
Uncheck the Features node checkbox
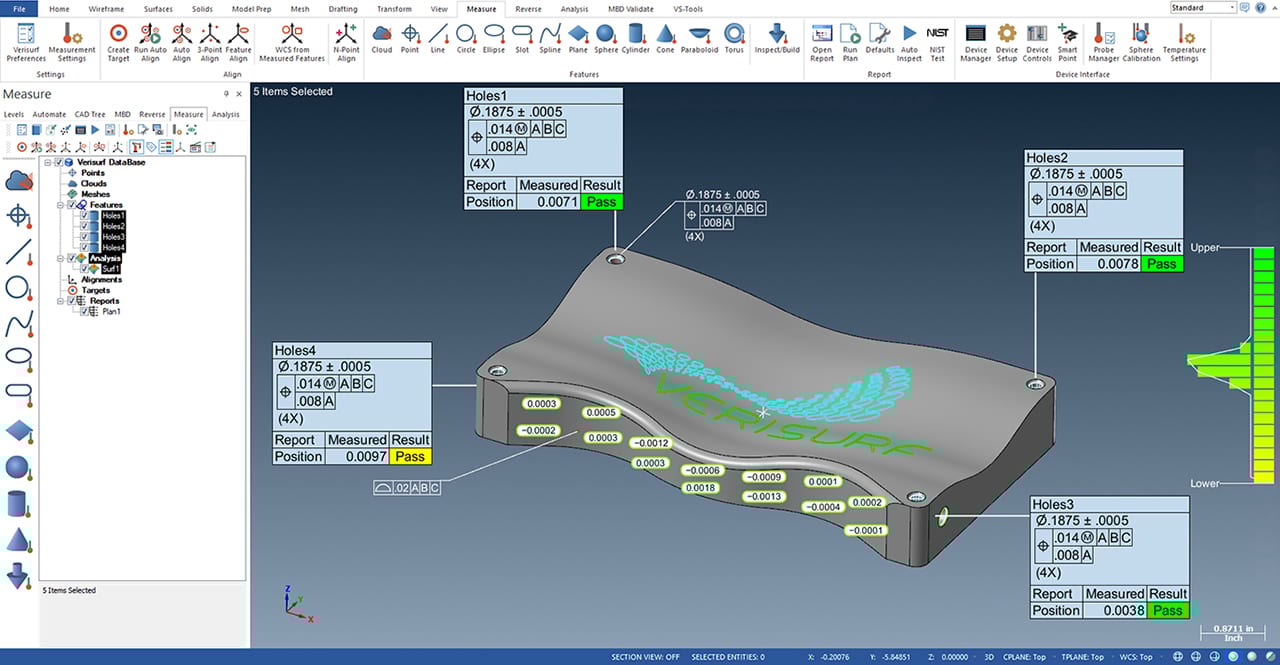tap(71, 205)
